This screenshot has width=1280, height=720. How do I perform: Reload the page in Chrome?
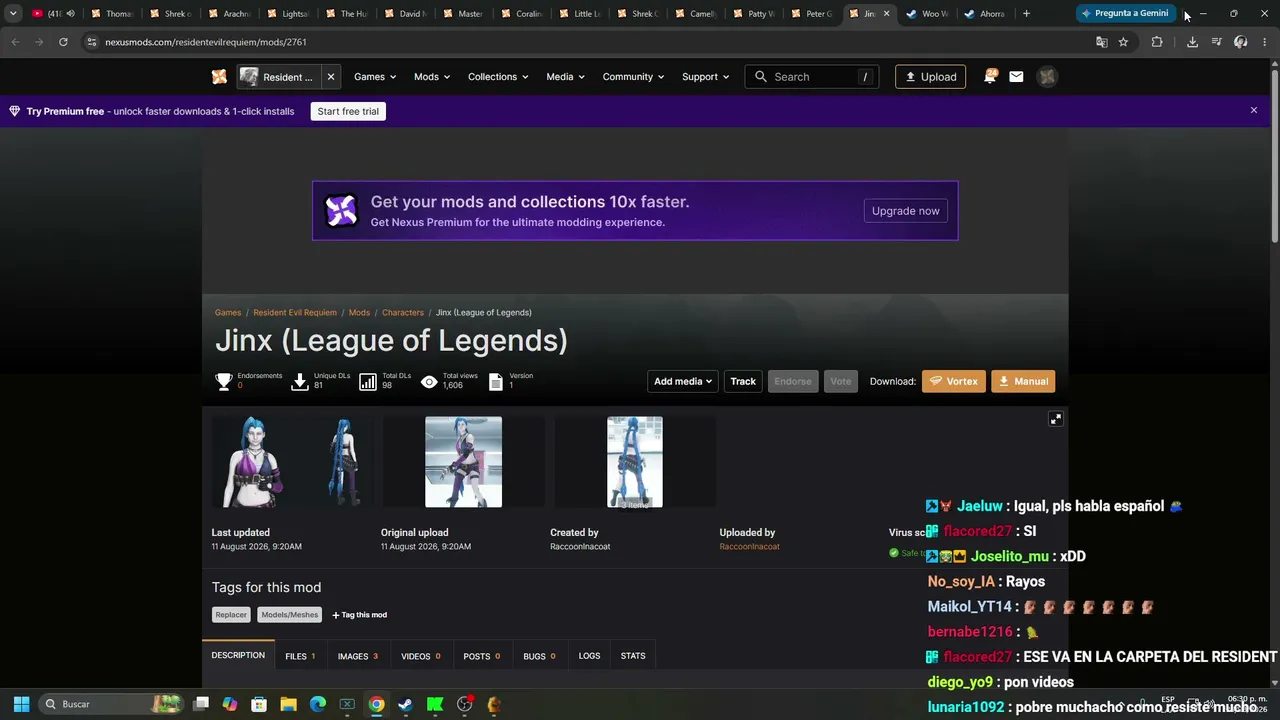(63, 42)
